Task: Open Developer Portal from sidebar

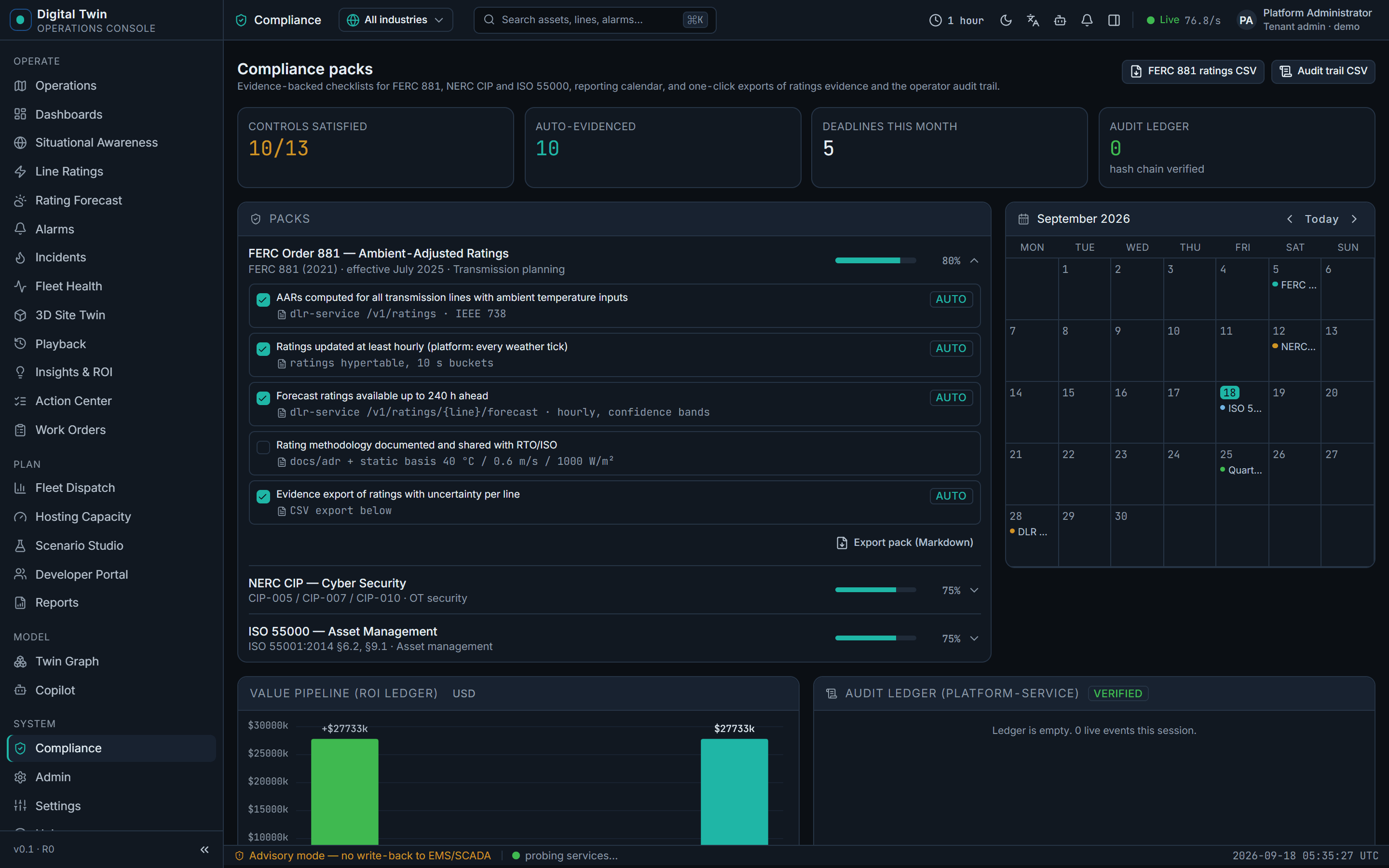Action: (x=111, y=574)
